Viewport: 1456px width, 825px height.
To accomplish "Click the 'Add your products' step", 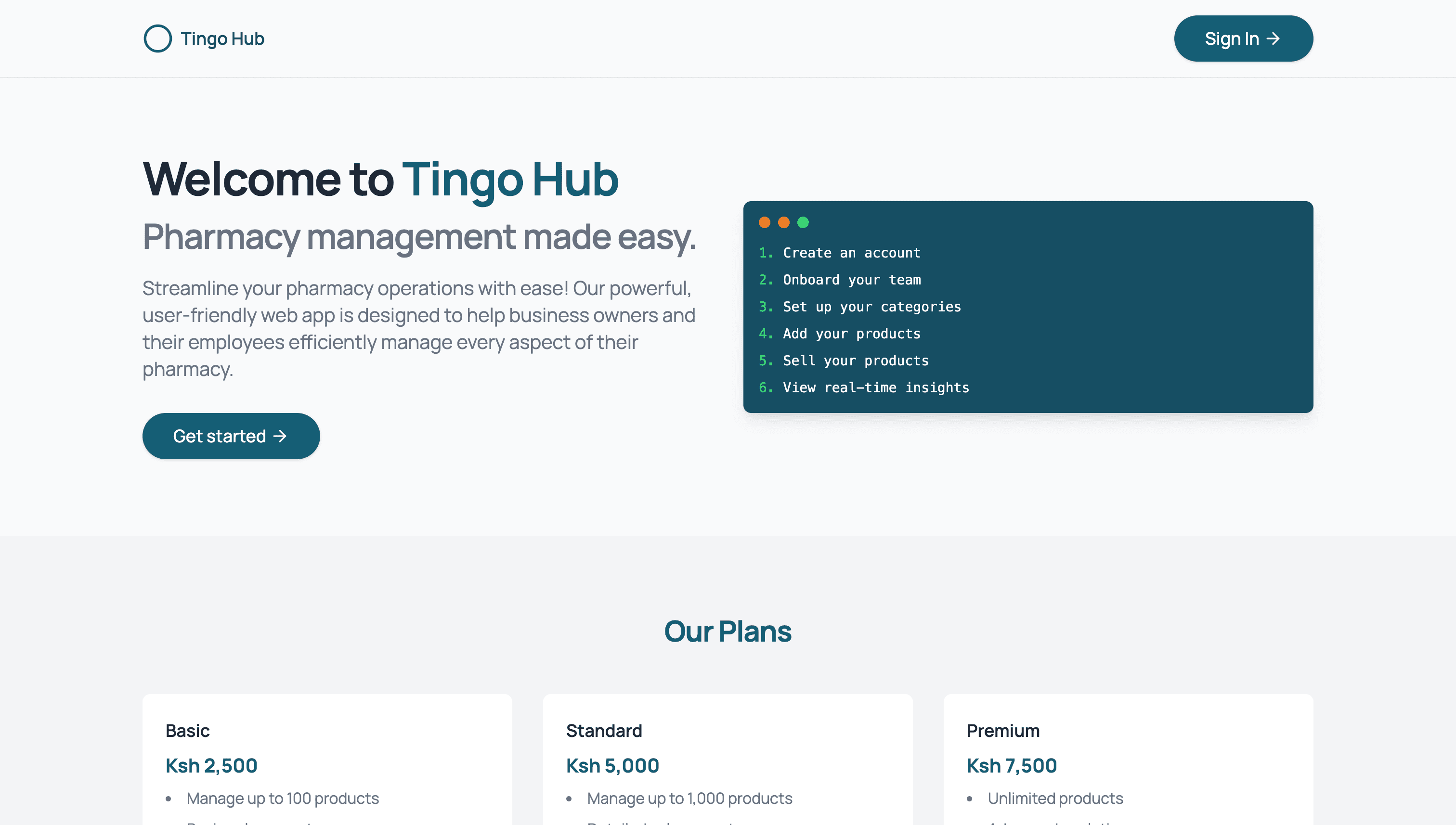I will pyautogui.click(x=851, y=334).
